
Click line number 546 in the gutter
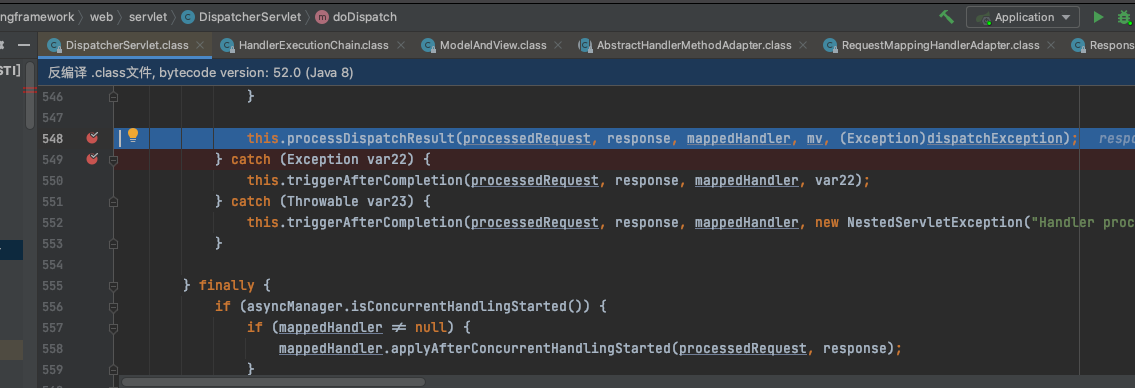point(52,96)
